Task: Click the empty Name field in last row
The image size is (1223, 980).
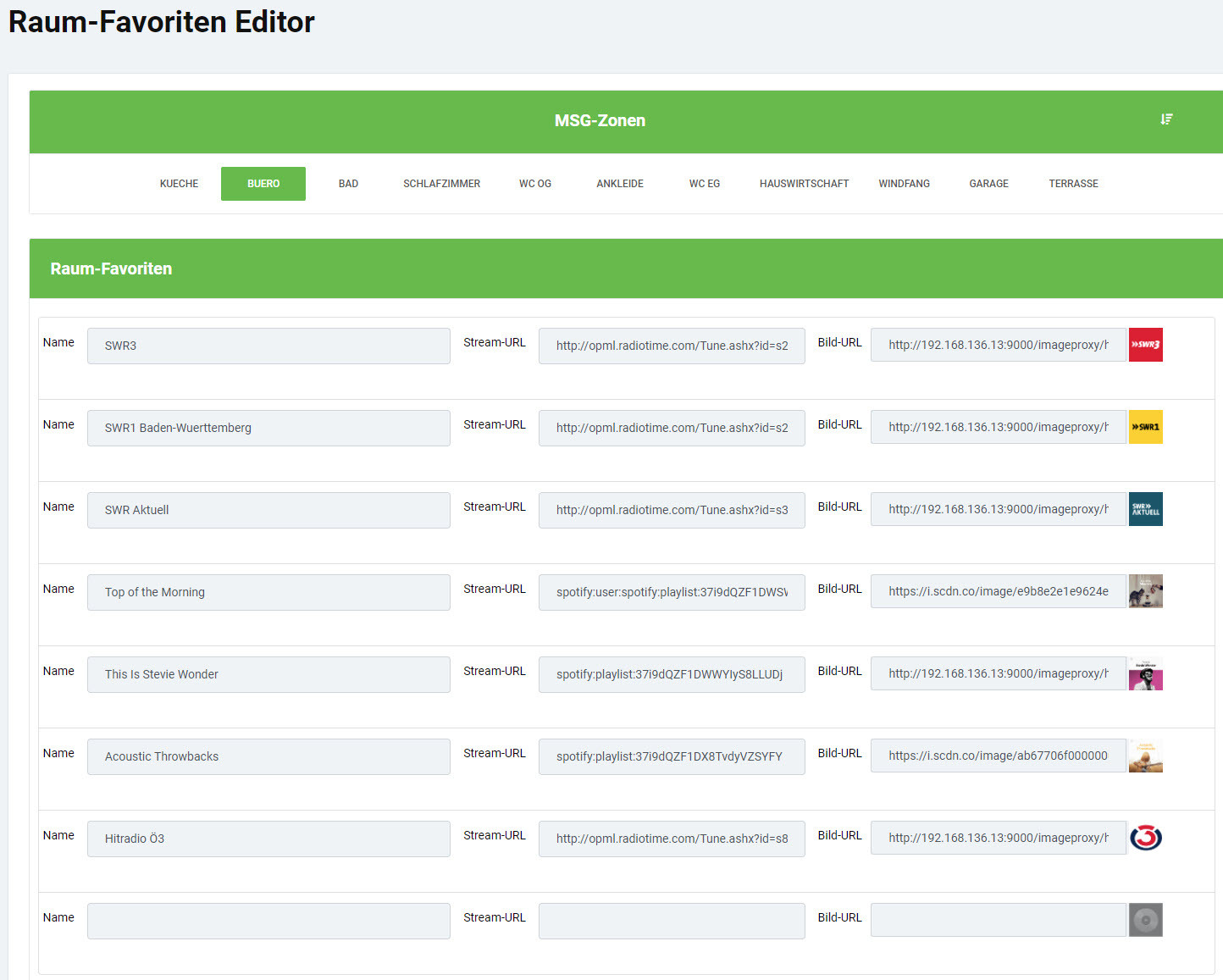Action: coord(268,921)
